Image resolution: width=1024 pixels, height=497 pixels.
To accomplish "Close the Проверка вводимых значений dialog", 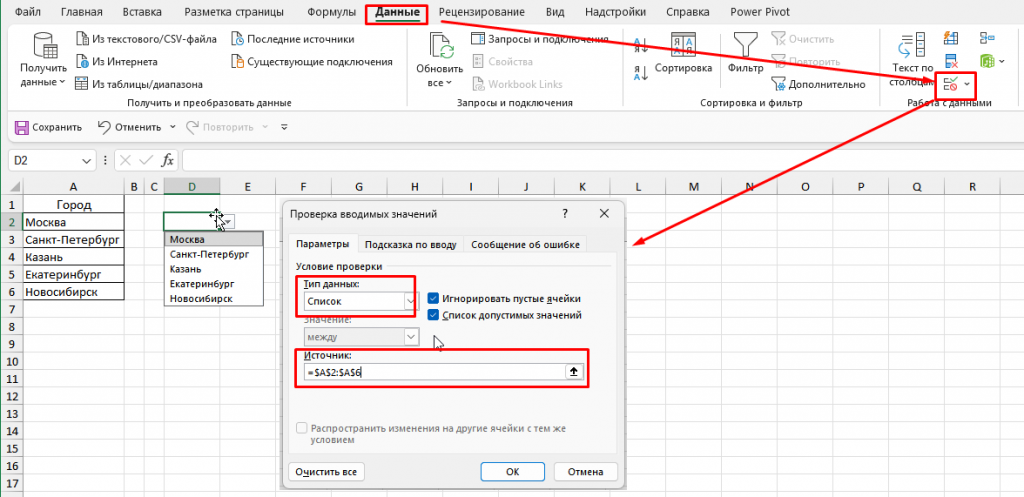I will click(x=604, y=214).
